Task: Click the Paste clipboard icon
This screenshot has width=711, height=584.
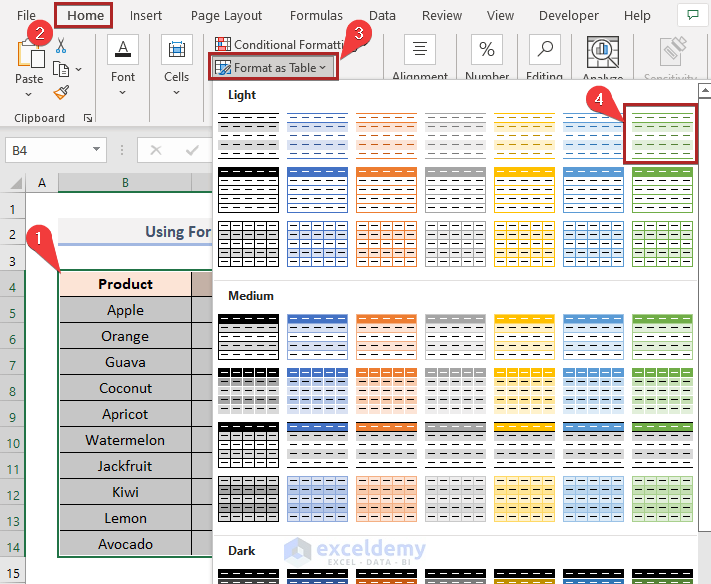Action: (29, 56)
